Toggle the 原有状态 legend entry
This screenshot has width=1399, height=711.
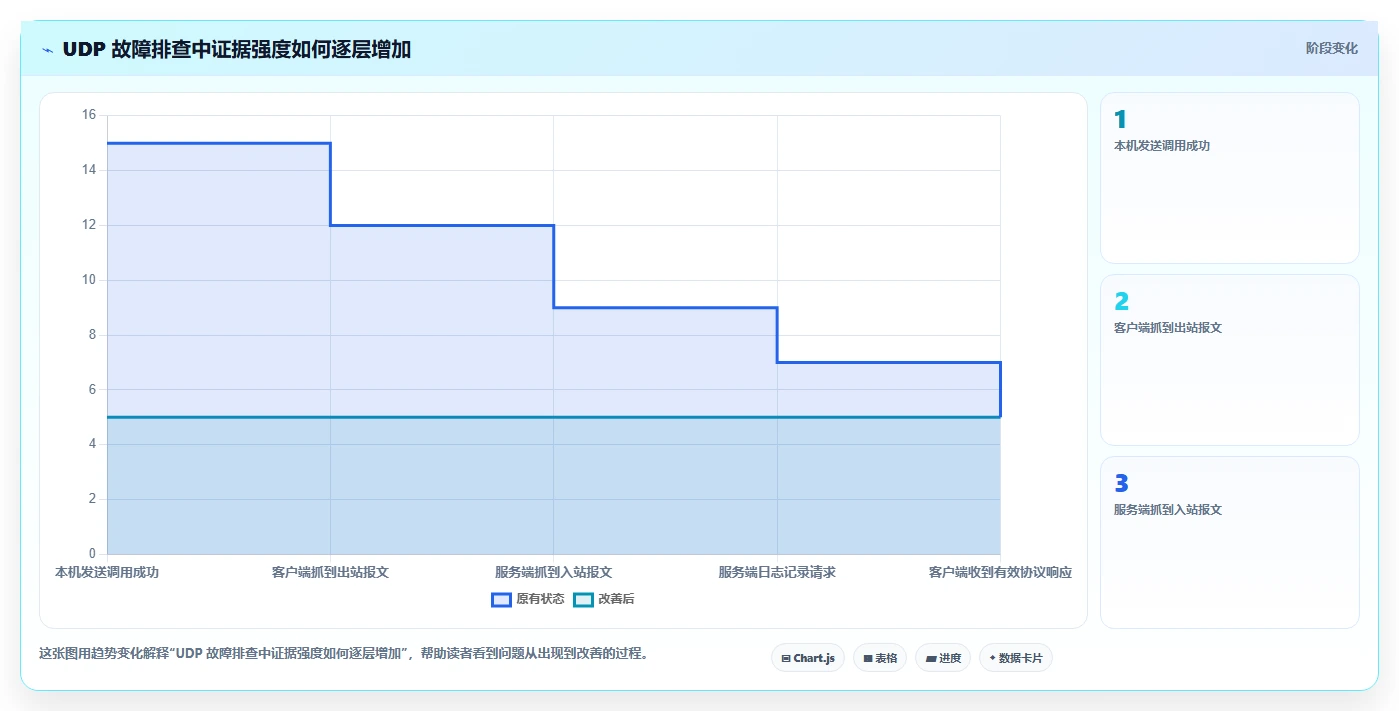[527, 599]
